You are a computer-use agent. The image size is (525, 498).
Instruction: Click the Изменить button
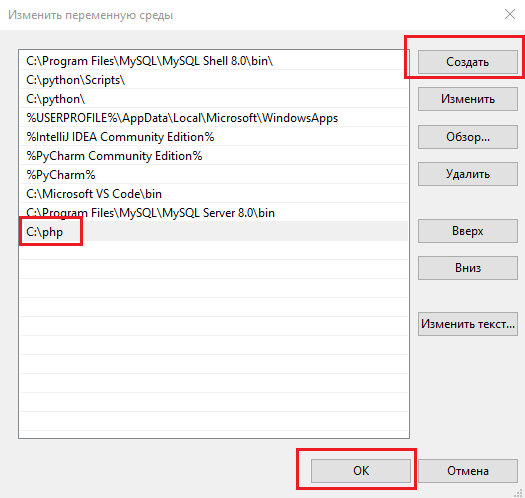(x=468, y=99)
